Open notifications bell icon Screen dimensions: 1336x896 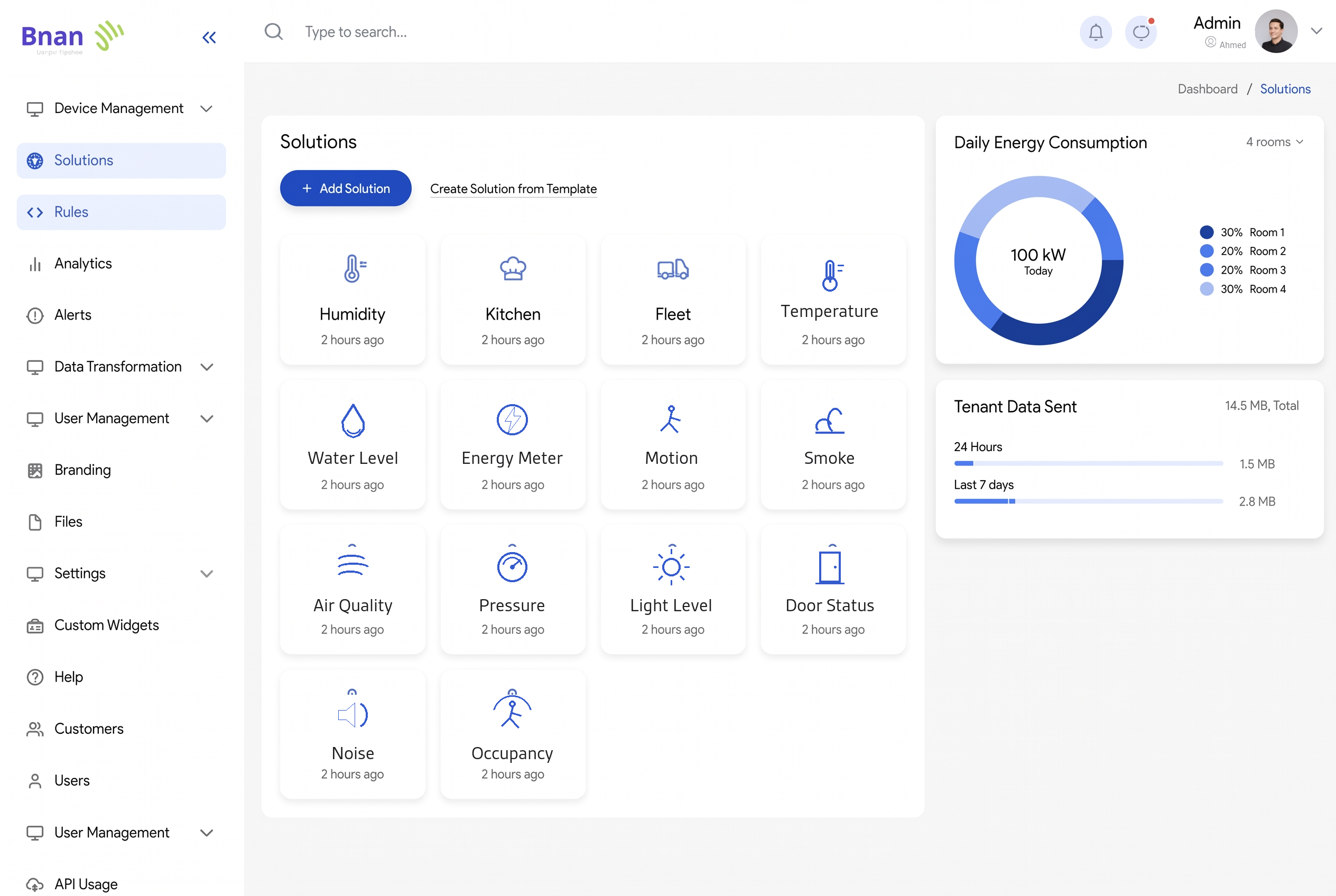1096,33
